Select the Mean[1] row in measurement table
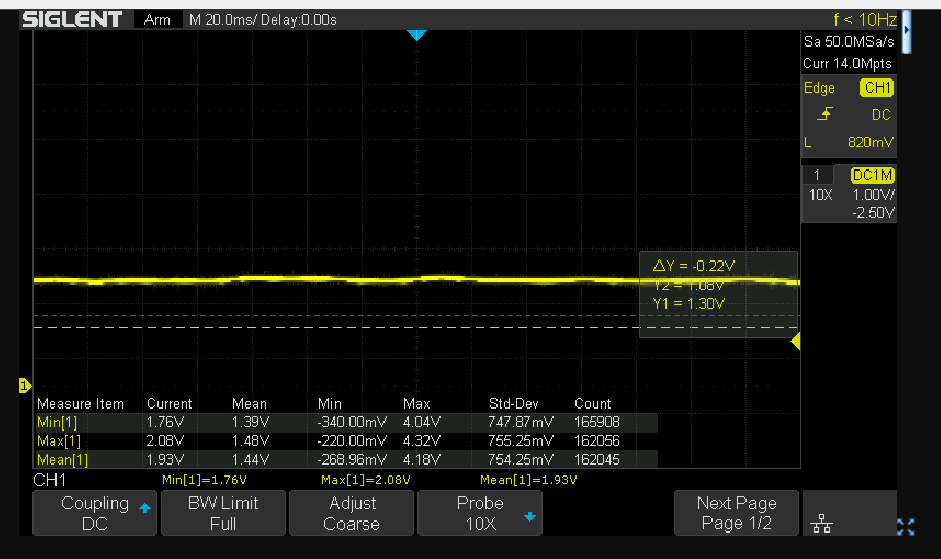Image resolution: width=941 pixels, height=559 pixels. click(x=63, y=460)
